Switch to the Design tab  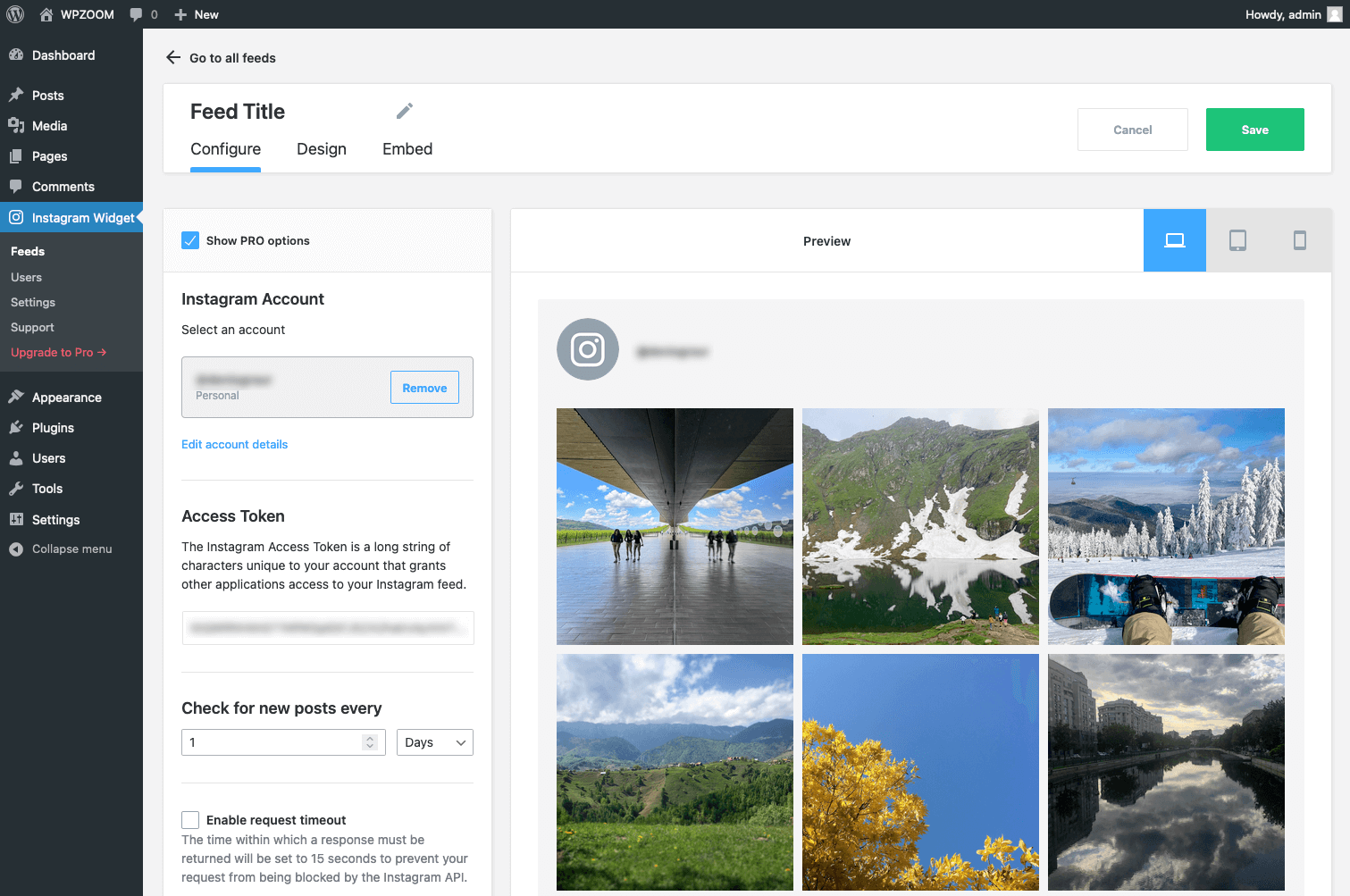[322, 149]
